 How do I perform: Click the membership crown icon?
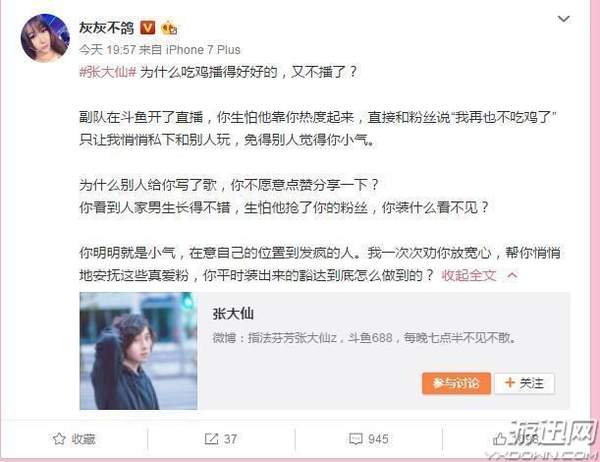point(169,28)
